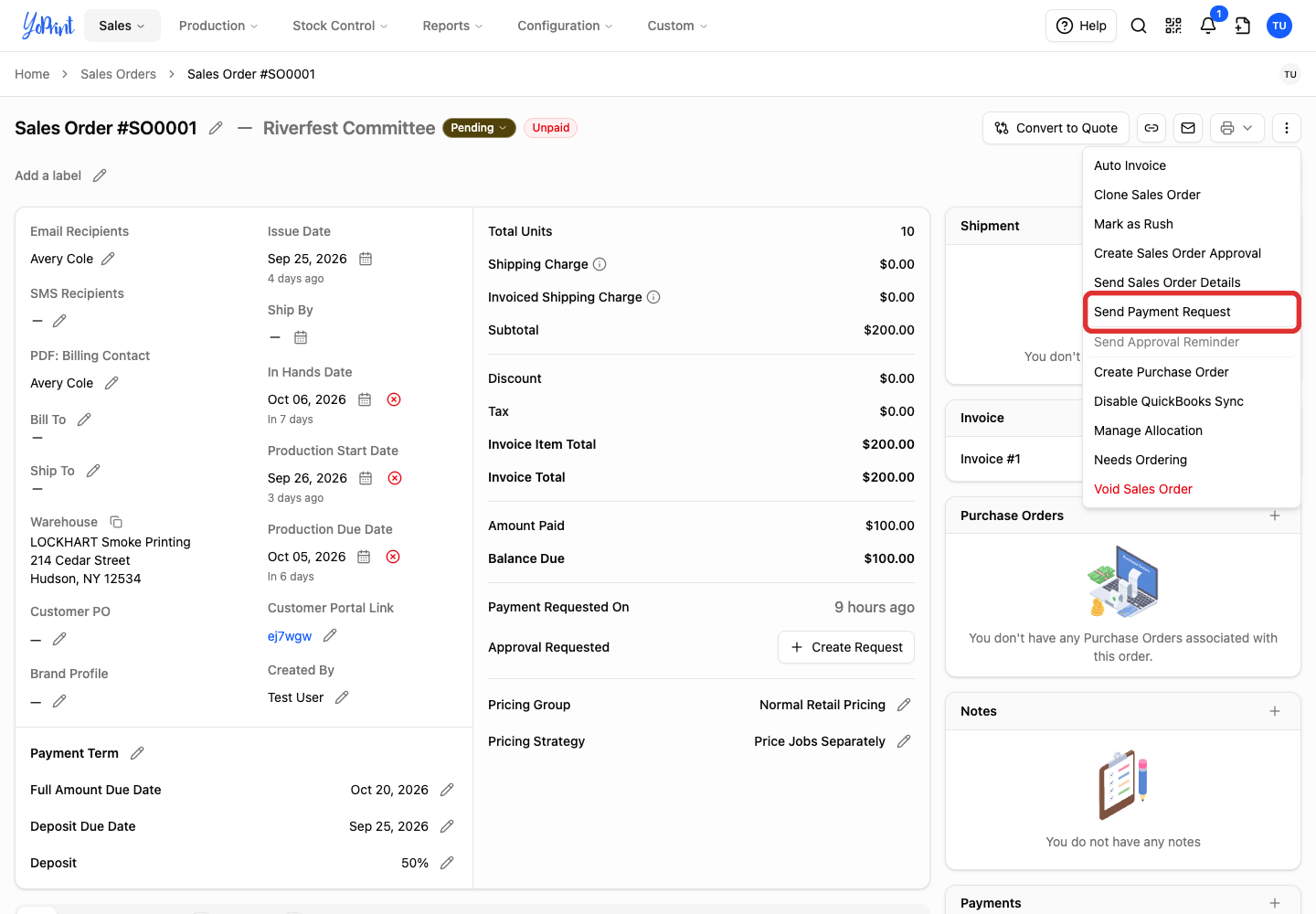Click Auto Invoice in menu
This screenshot has width=1316, height=914.
click(1191, 165)
